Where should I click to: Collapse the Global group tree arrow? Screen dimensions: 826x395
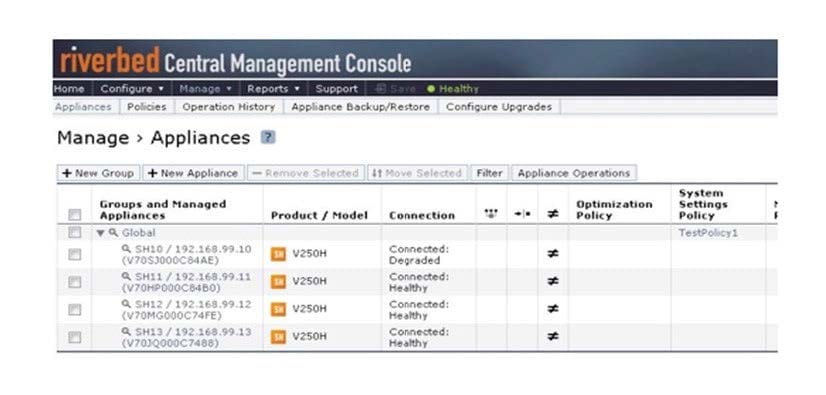click(x=101, y=233)
